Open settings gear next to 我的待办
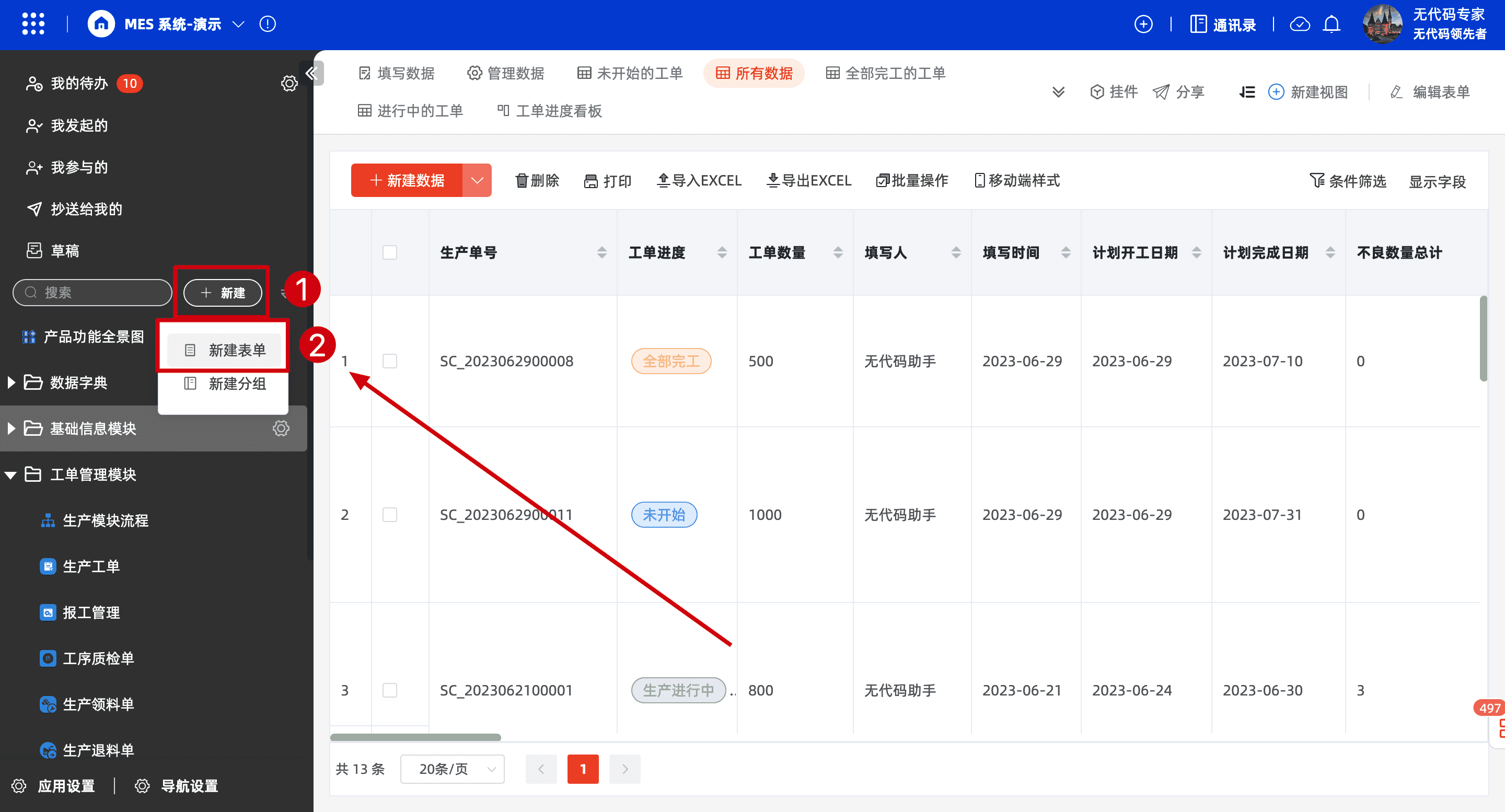 [x=289, y=84]
